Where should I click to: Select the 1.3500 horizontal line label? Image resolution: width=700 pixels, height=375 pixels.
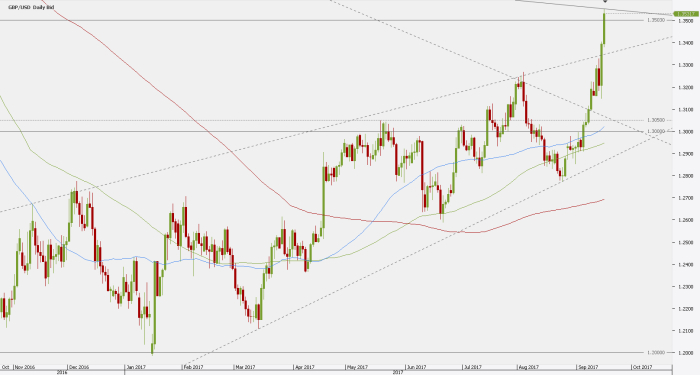tap(655, 20)
